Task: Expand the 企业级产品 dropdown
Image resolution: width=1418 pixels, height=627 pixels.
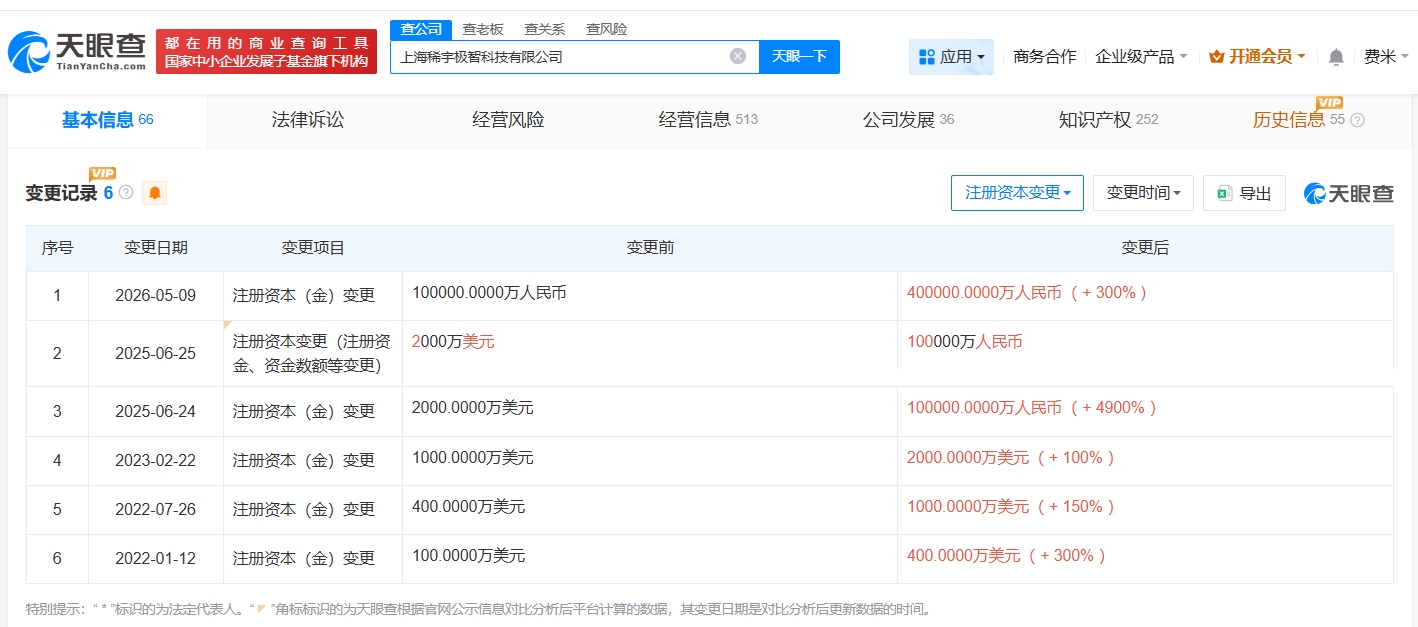Action: pyautogui.click(x=1141, y=57)
